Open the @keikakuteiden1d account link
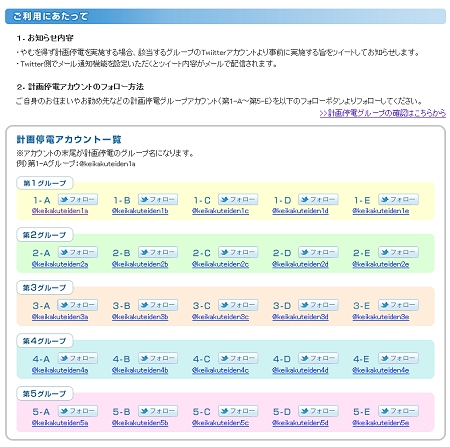The width and height of the screenshot is (450, 447). (x=300, y=211)
